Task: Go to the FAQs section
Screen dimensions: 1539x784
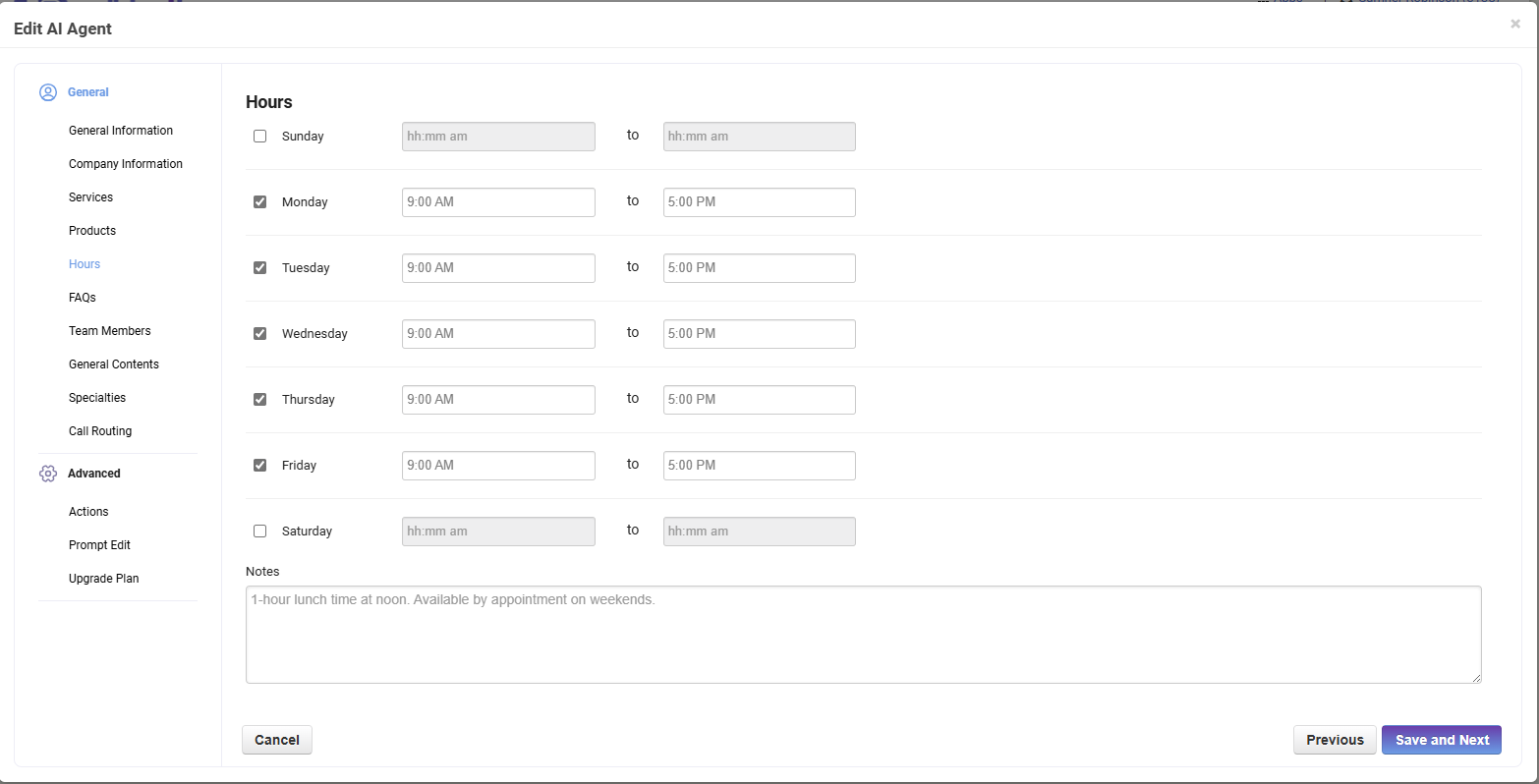Action: pos(83,298)
